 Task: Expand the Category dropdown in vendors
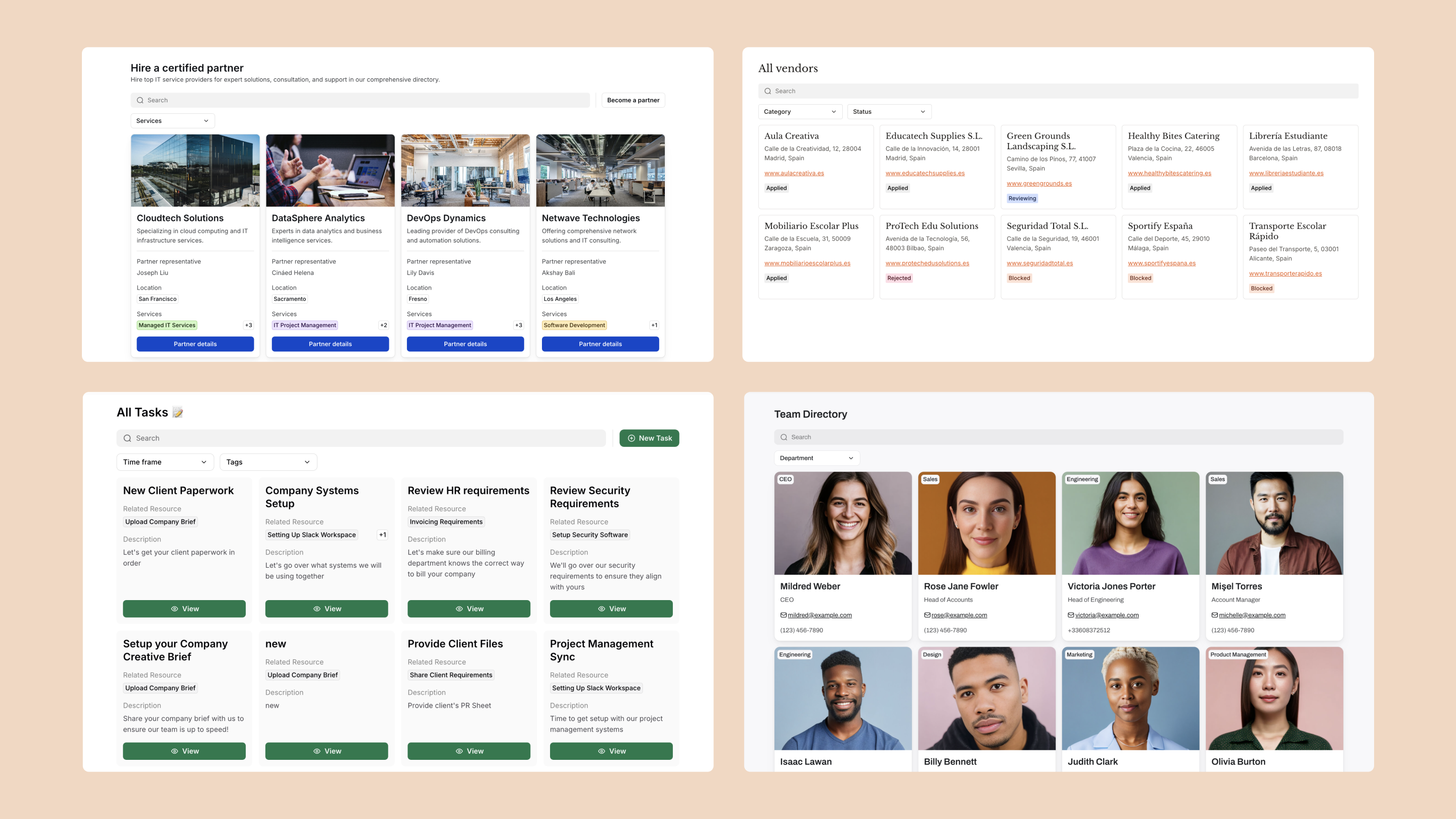coord(799,112)
